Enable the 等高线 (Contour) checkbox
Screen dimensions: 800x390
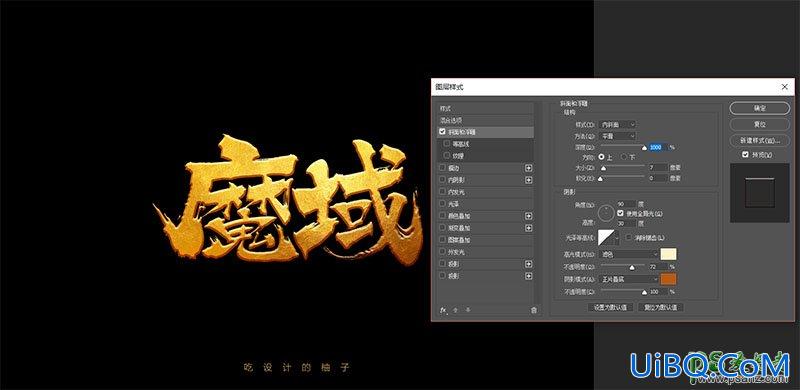(x=447, y=144)
